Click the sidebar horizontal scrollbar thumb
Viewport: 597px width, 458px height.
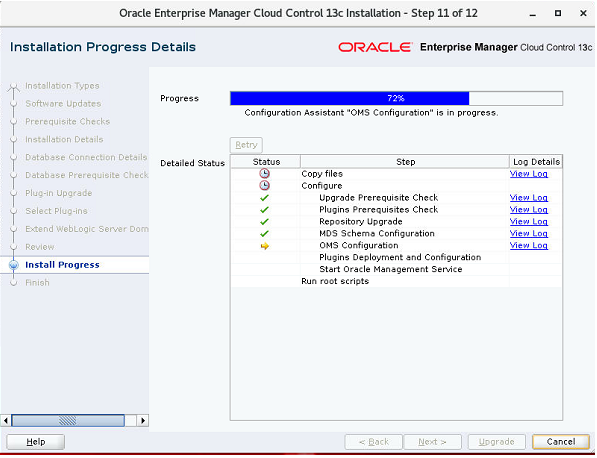68,420
